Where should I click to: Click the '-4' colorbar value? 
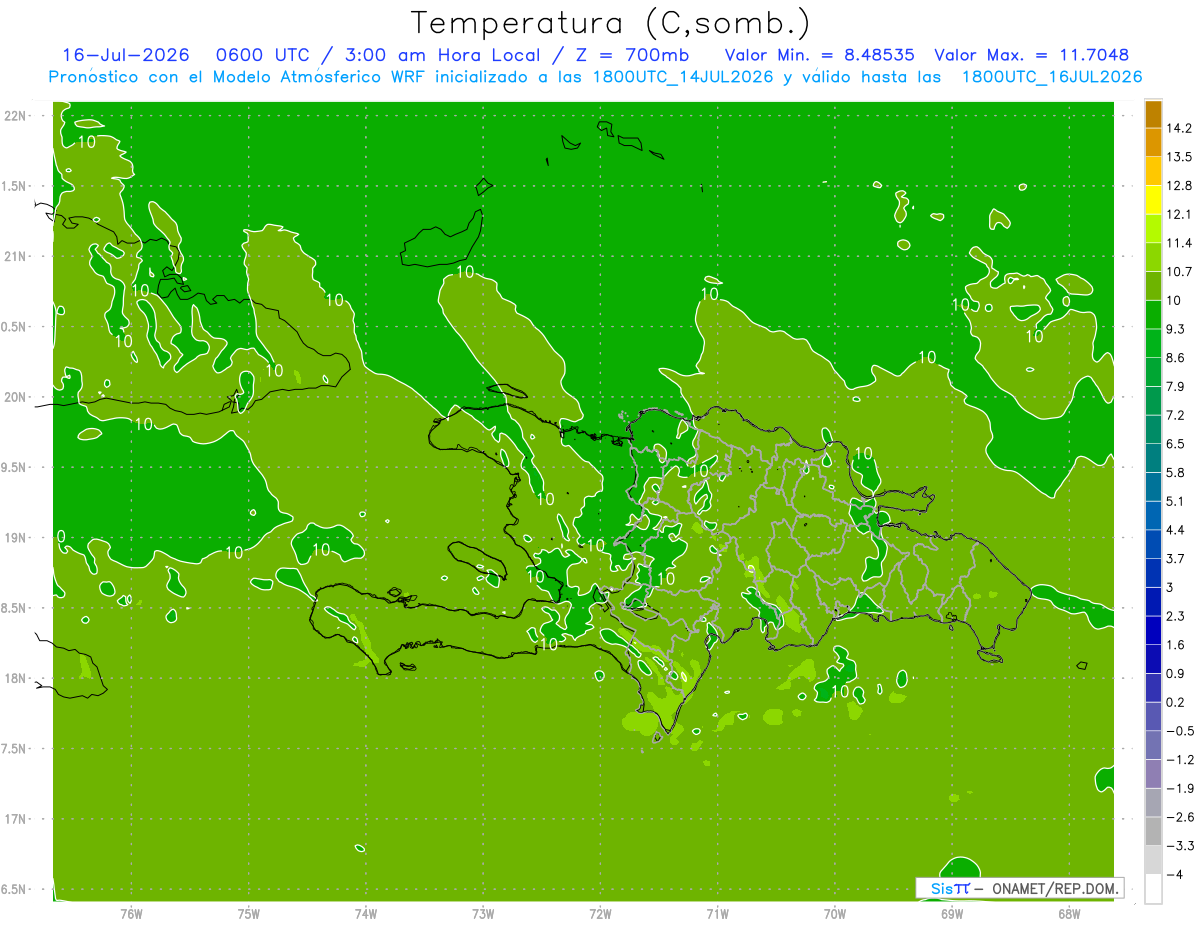coord(1174,873)
